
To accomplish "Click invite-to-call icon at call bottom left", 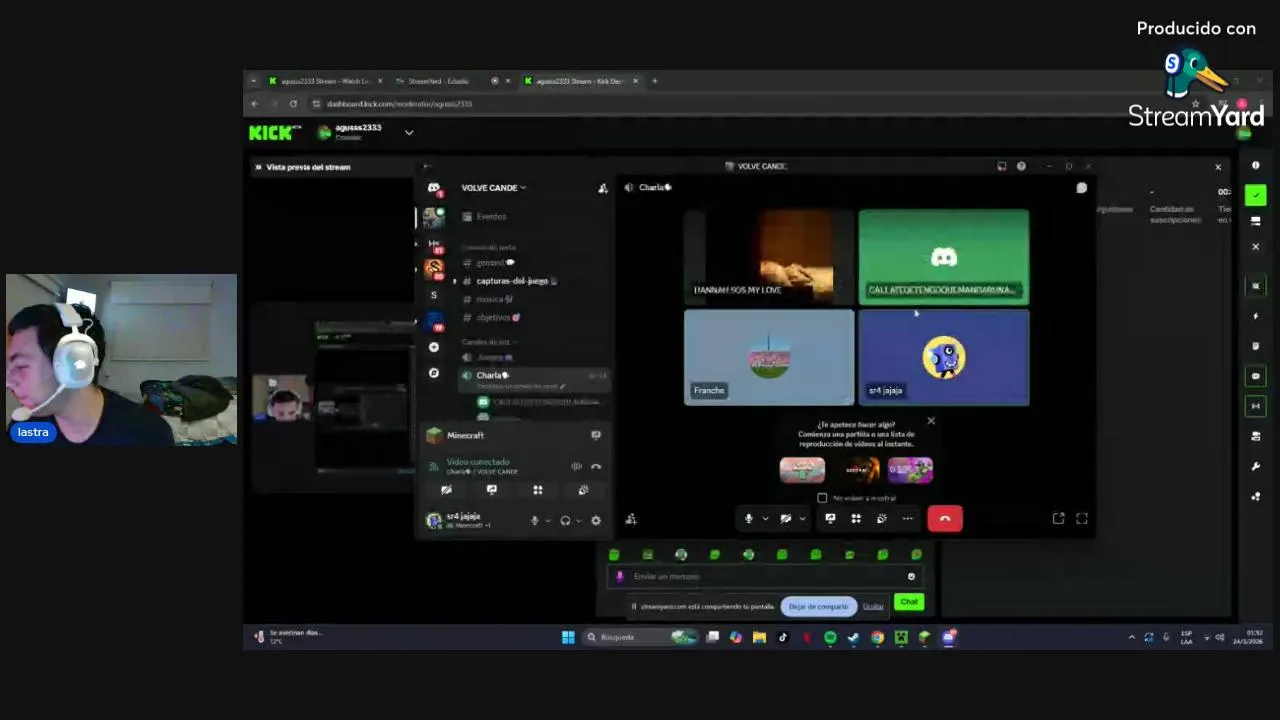I will pos(630,519).
